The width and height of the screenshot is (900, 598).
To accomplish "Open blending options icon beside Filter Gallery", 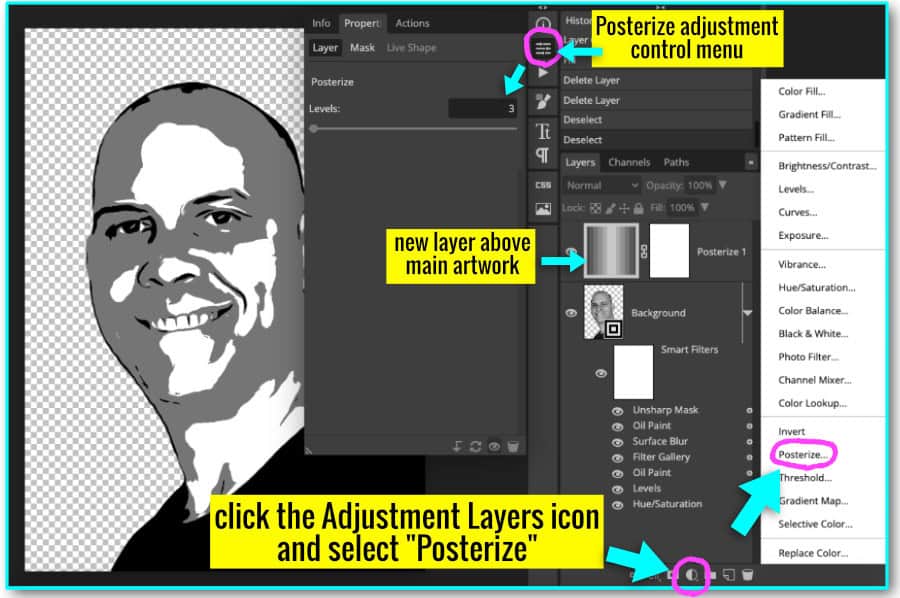I will point(749,457).
